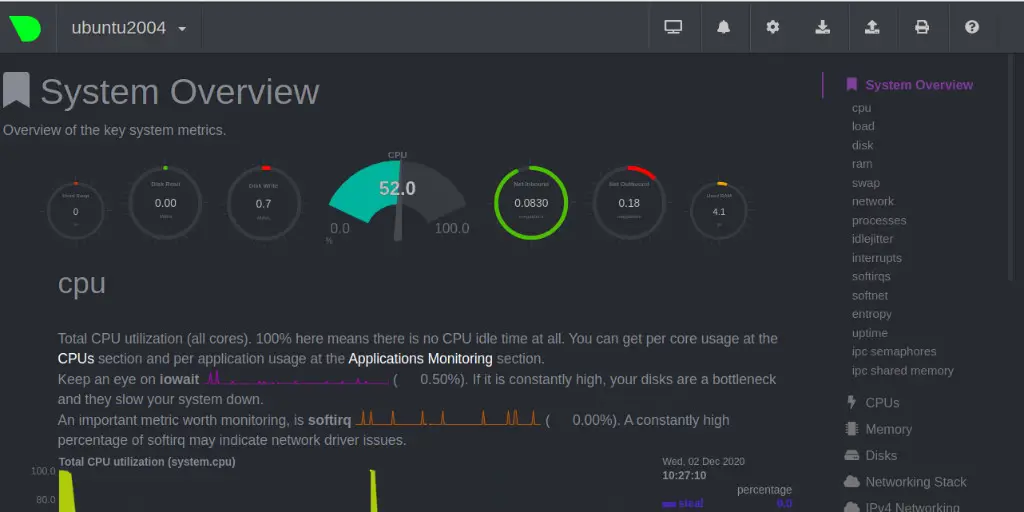
Task: Click the green Netdata logo
Action: point(25,29)
